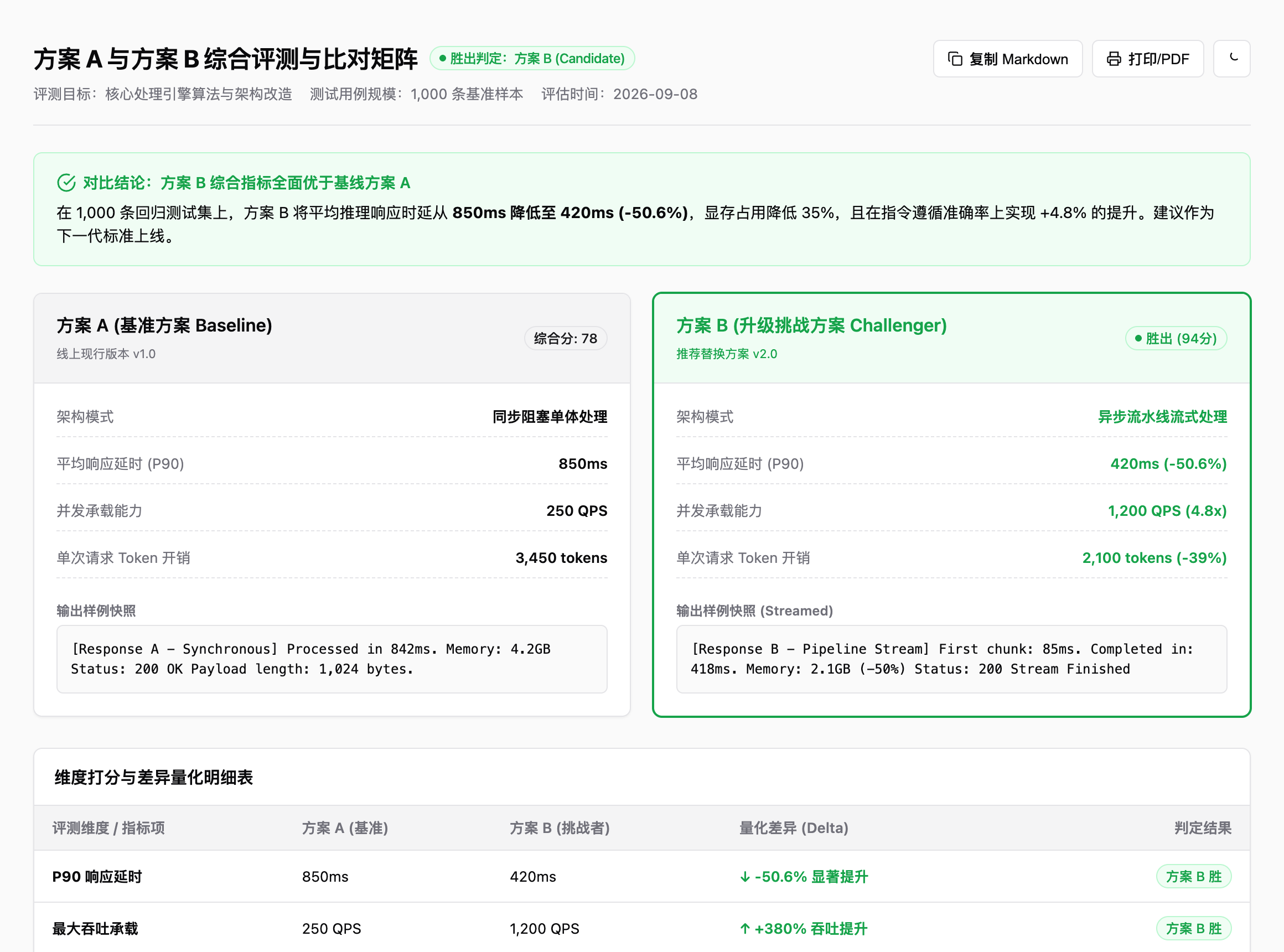Click the 测试用例规模: 1,000 条基准样本 text
Screen dimensions: 1284x952
[x=416, y=94]
